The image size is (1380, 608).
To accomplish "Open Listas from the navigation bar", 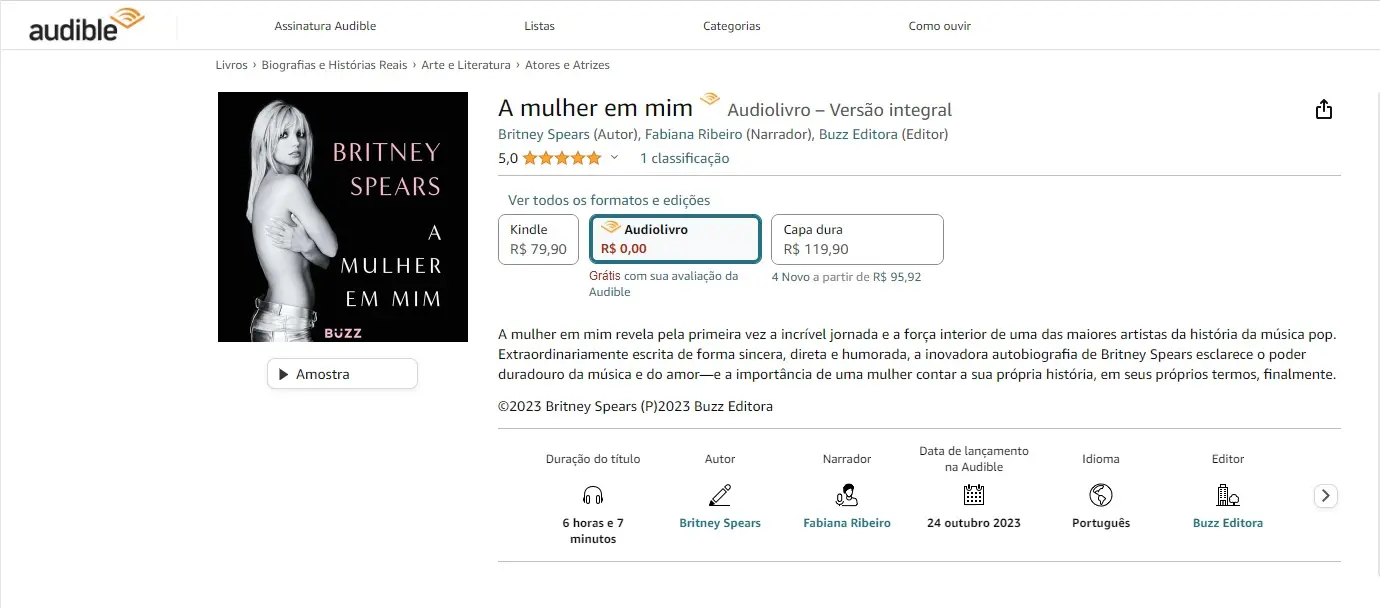I will 539,25.
